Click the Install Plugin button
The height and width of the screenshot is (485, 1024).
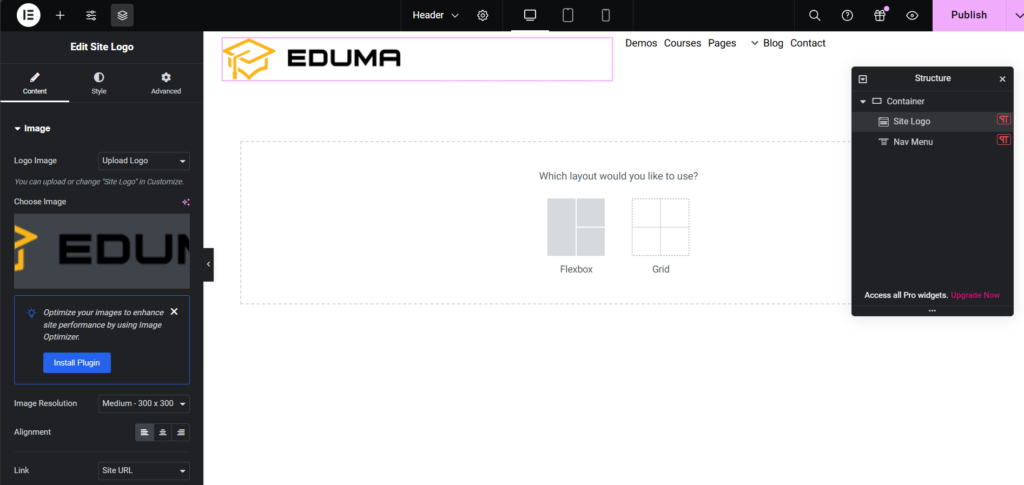click(x=77, y=363)
